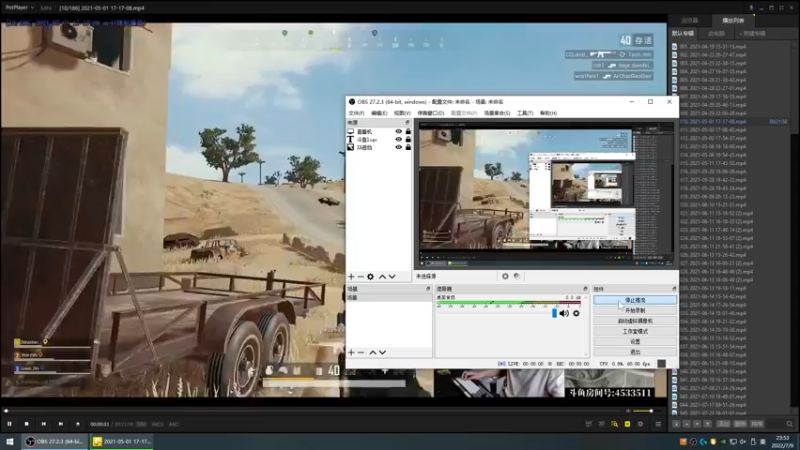This screenshot has height=450, width=800.
Task: Toggle visibility eye of the display capture source
Action: [398, 132]
